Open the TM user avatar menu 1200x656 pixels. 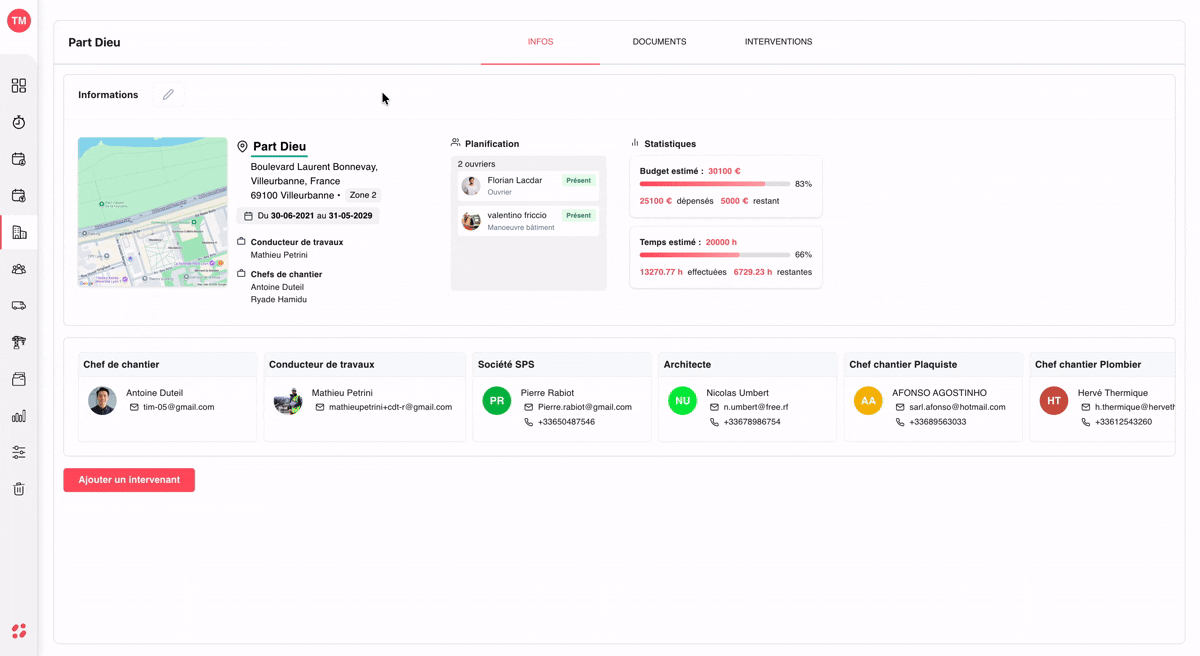click(x=19, y=20)
